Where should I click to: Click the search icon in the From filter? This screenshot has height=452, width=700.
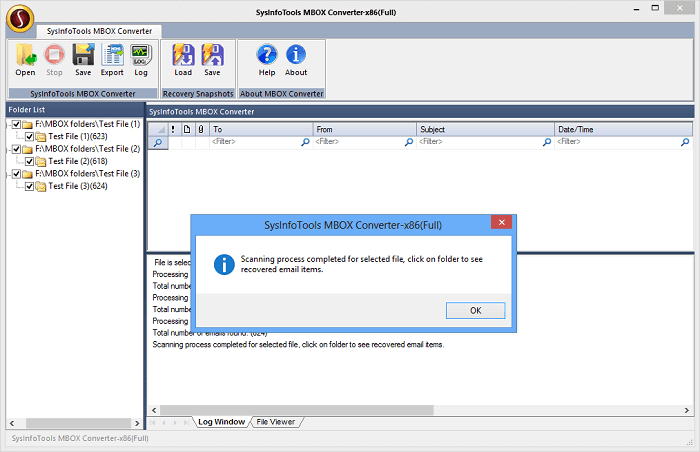[408, 142]
